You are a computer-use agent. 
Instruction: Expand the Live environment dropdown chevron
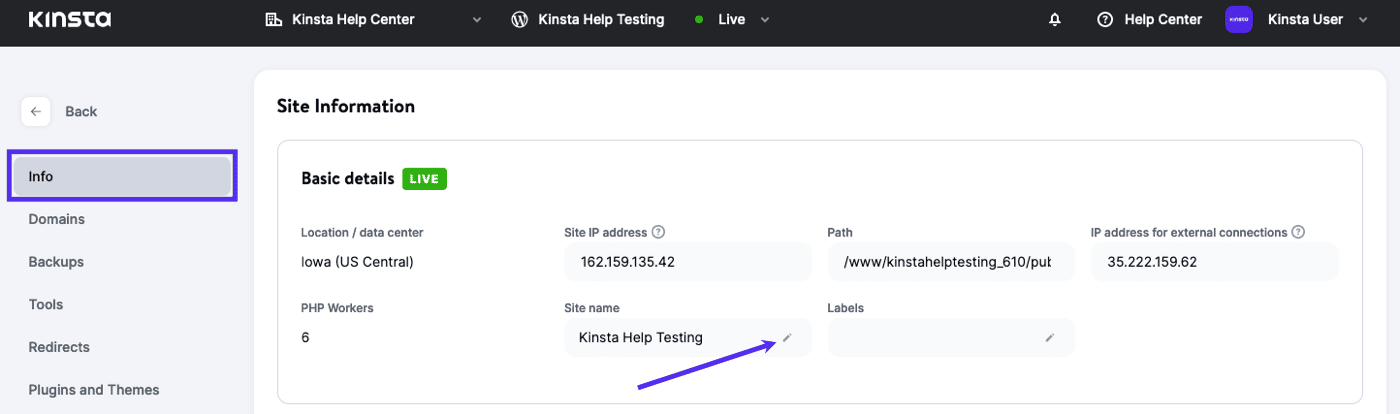pyautogui.click(x=765, y=19)
